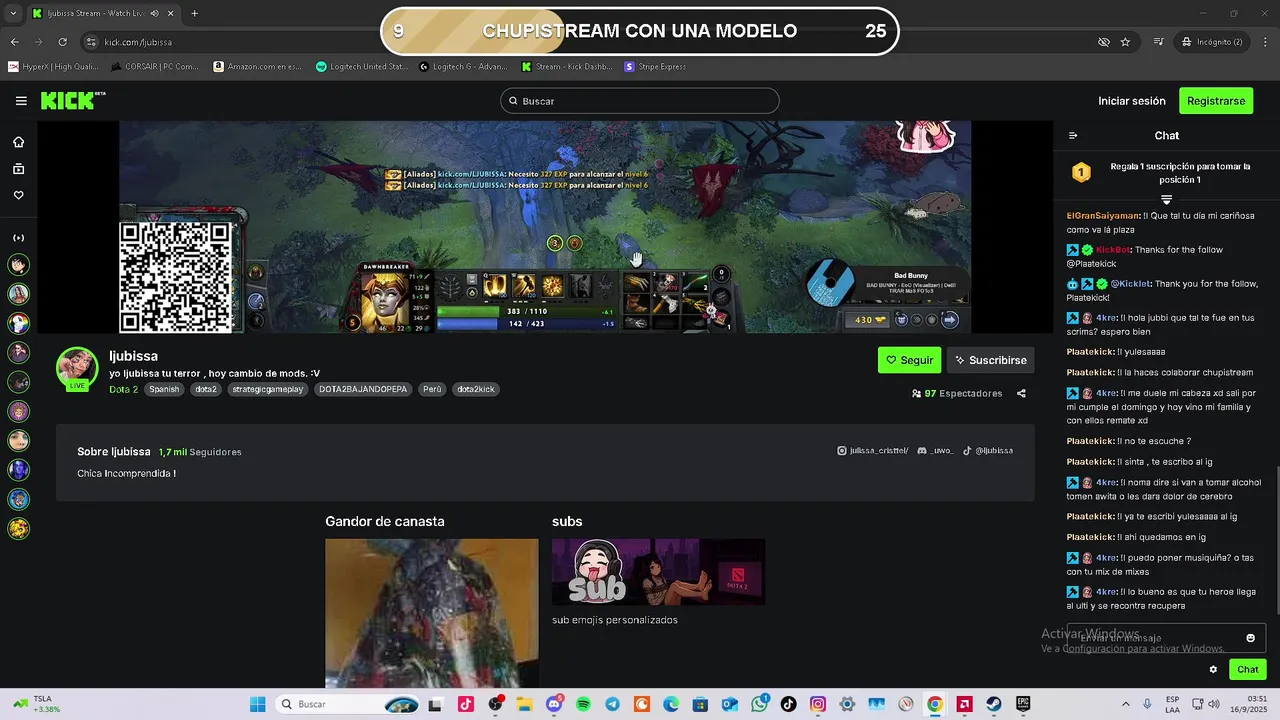Select the Spanish tag
Image resolution: width=1280 pixels, height=720 pixels.
164,389
